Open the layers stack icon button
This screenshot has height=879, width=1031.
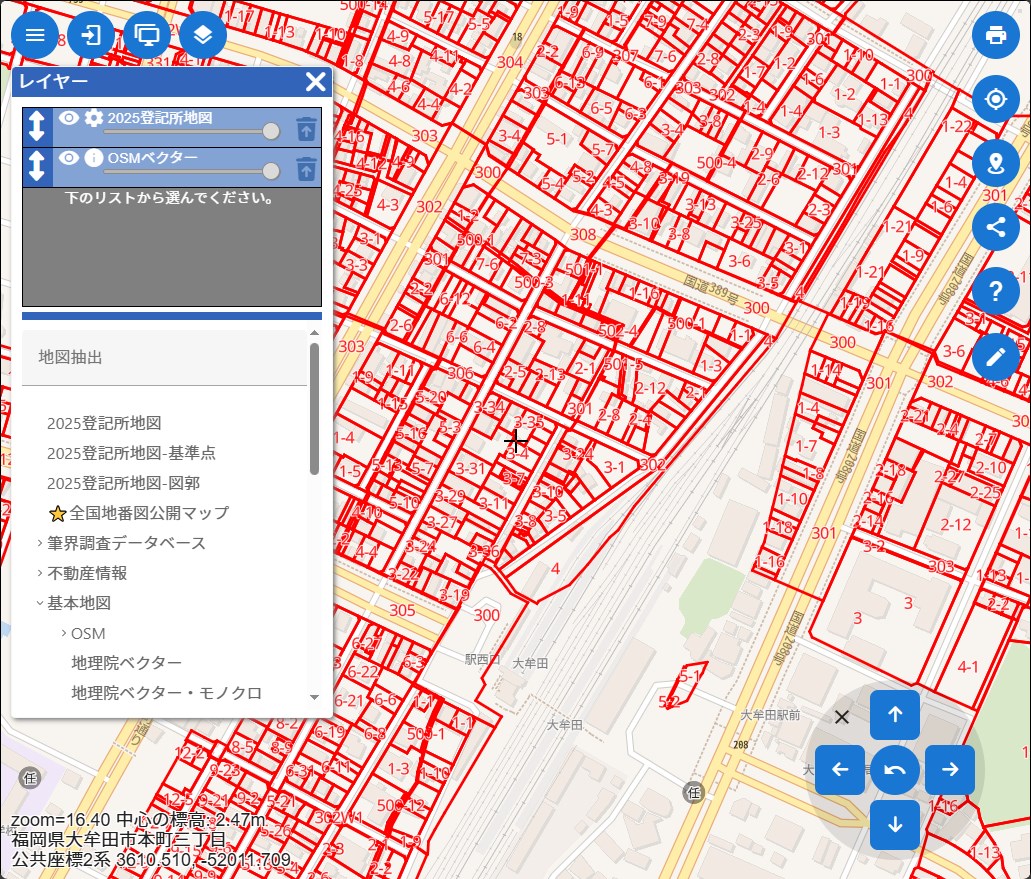pos(203,35)
